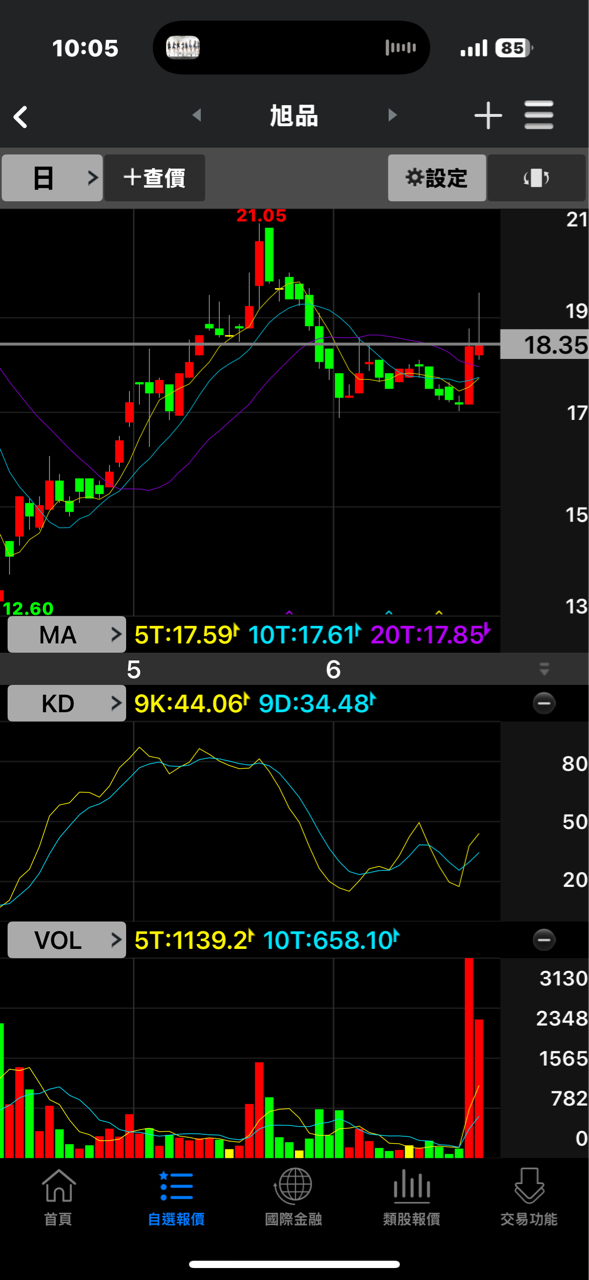Open 交易功能 trading icon
The height and width of the screenshot is (1280, 589).
[529, 1198]
